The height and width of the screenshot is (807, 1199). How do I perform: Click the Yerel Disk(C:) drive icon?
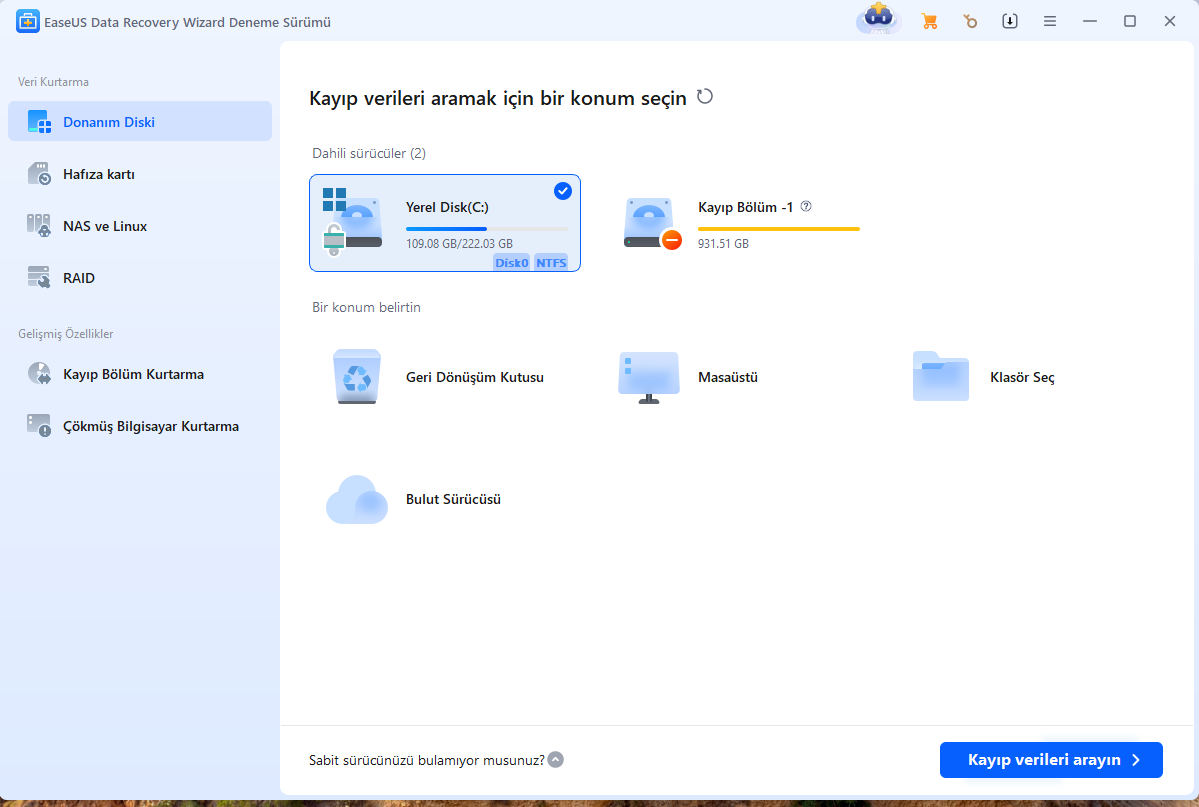click(x=352, y=222)
